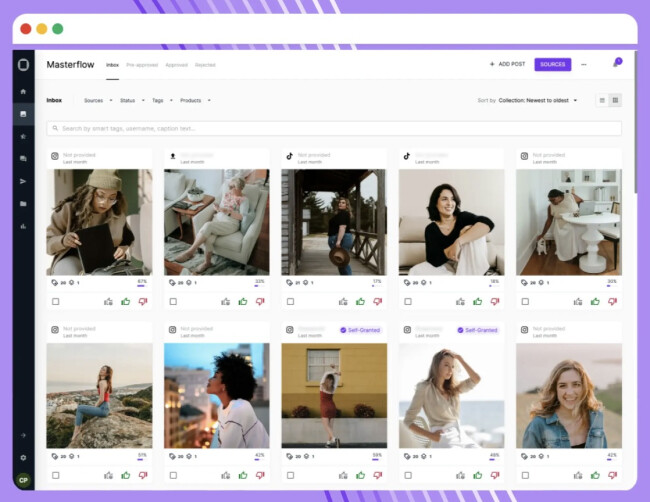Tick checkbox under the porch woman post
Viewport: 650px width, 502px height.
[x=290, y=301]
